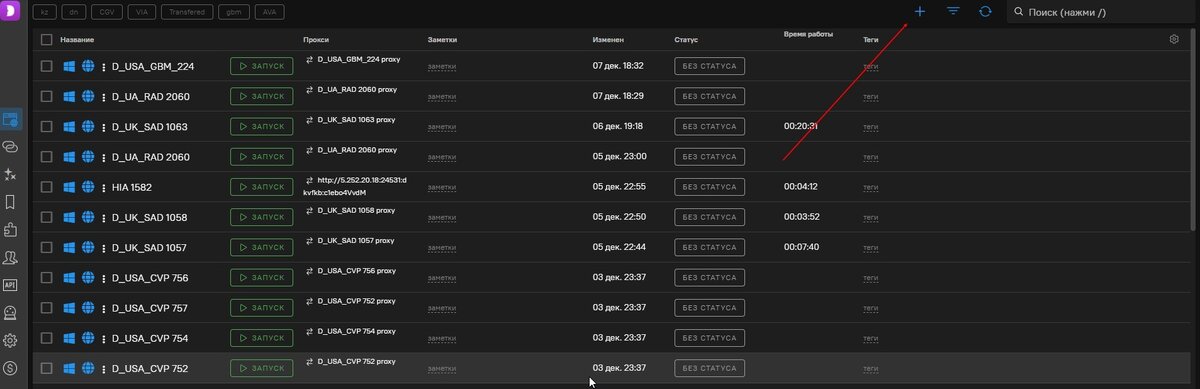Click the plus icon to create profile
1200x389 pixels.
click(x=920, y=11)
